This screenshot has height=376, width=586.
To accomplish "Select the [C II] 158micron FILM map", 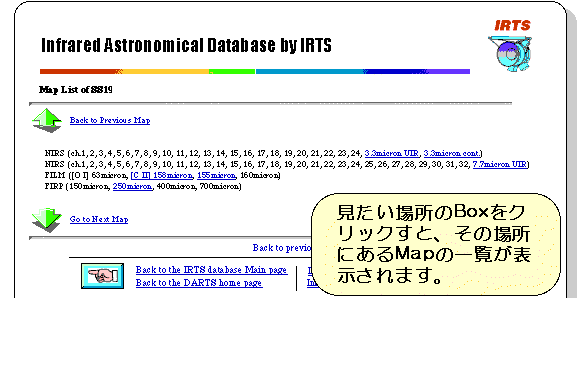I will 161,175.
